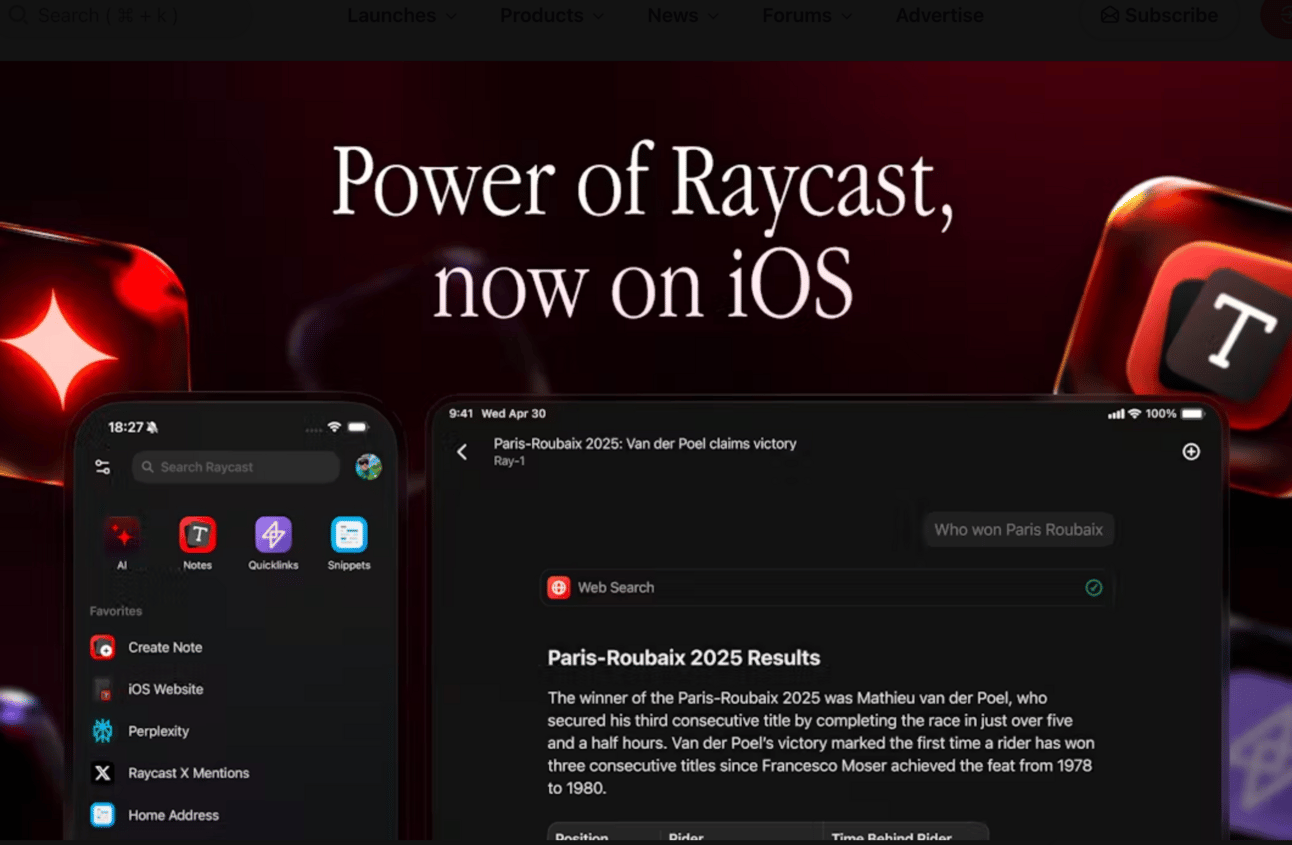1292x845 pixels.
Task: Click the 100% battery percentage text
Action: 1161,414
